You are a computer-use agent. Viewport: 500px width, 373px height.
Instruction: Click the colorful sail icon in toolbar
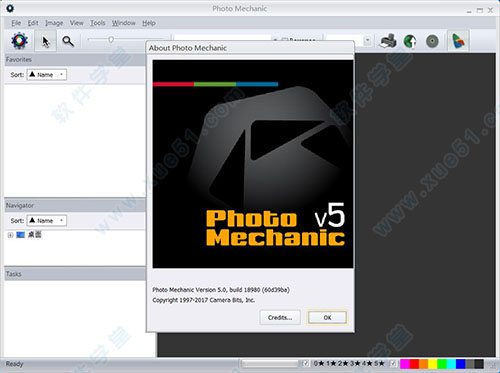(x=458, y=41)
